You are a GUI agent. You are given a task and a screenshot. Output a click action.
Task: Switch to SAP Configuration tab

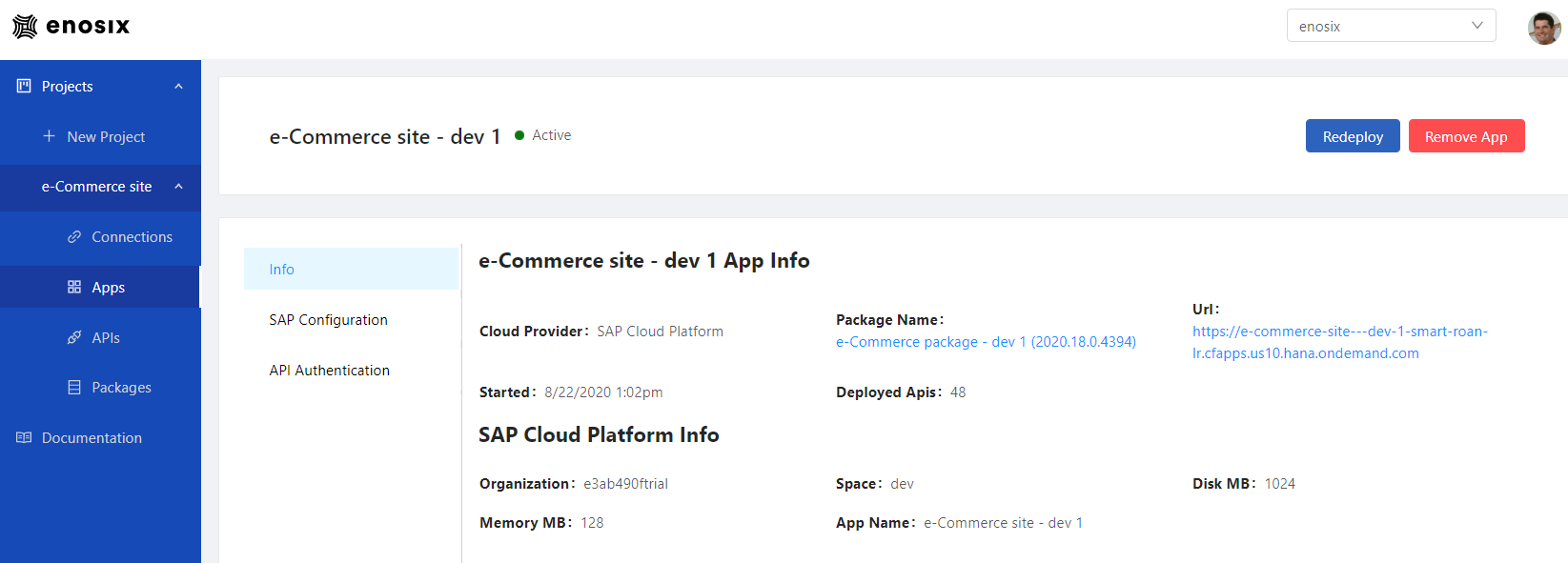[x=351, y=319]
